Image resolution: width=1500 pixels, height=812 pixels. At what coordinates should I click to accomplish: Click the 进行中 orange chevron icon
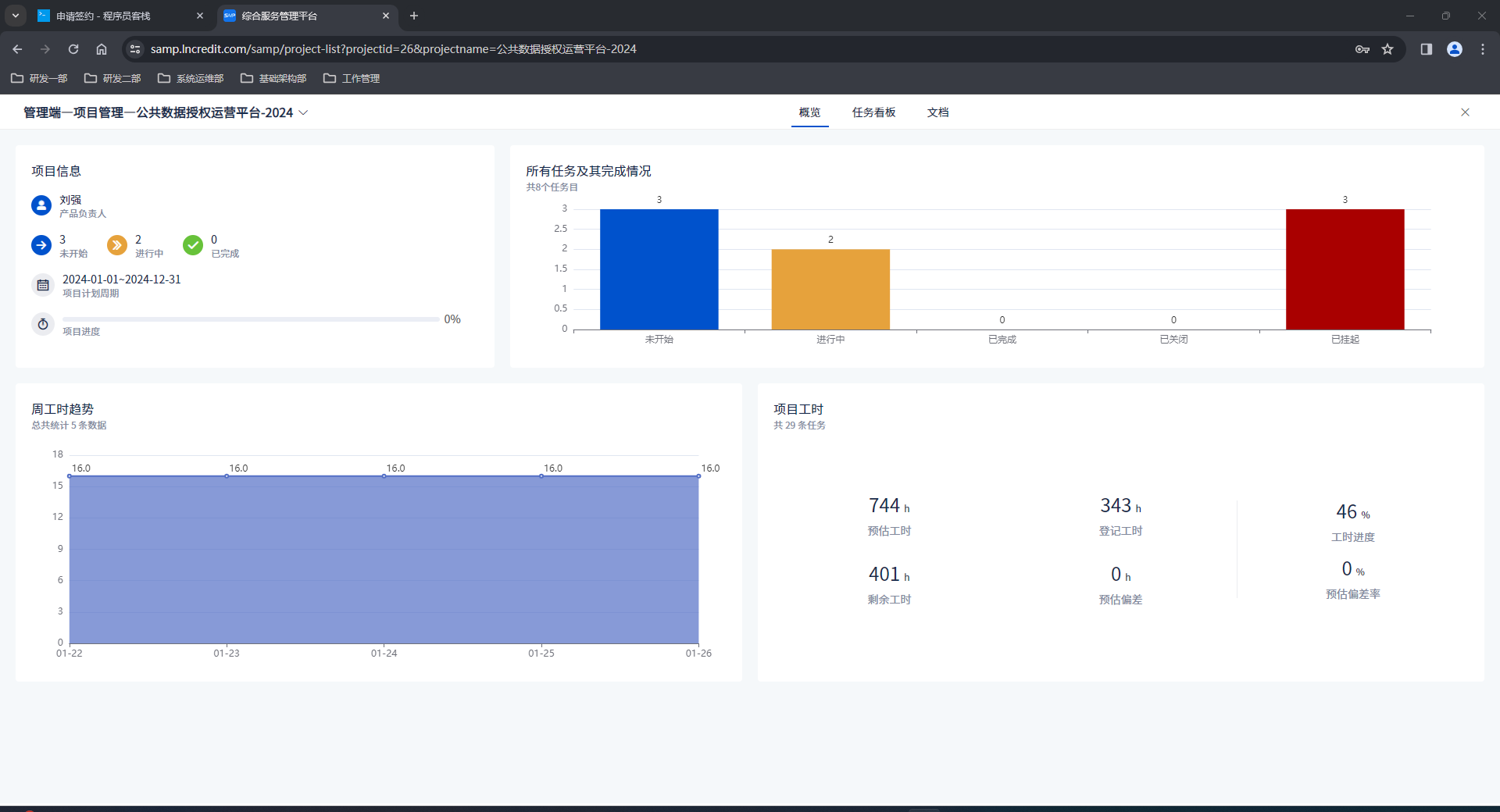point(117,245)
